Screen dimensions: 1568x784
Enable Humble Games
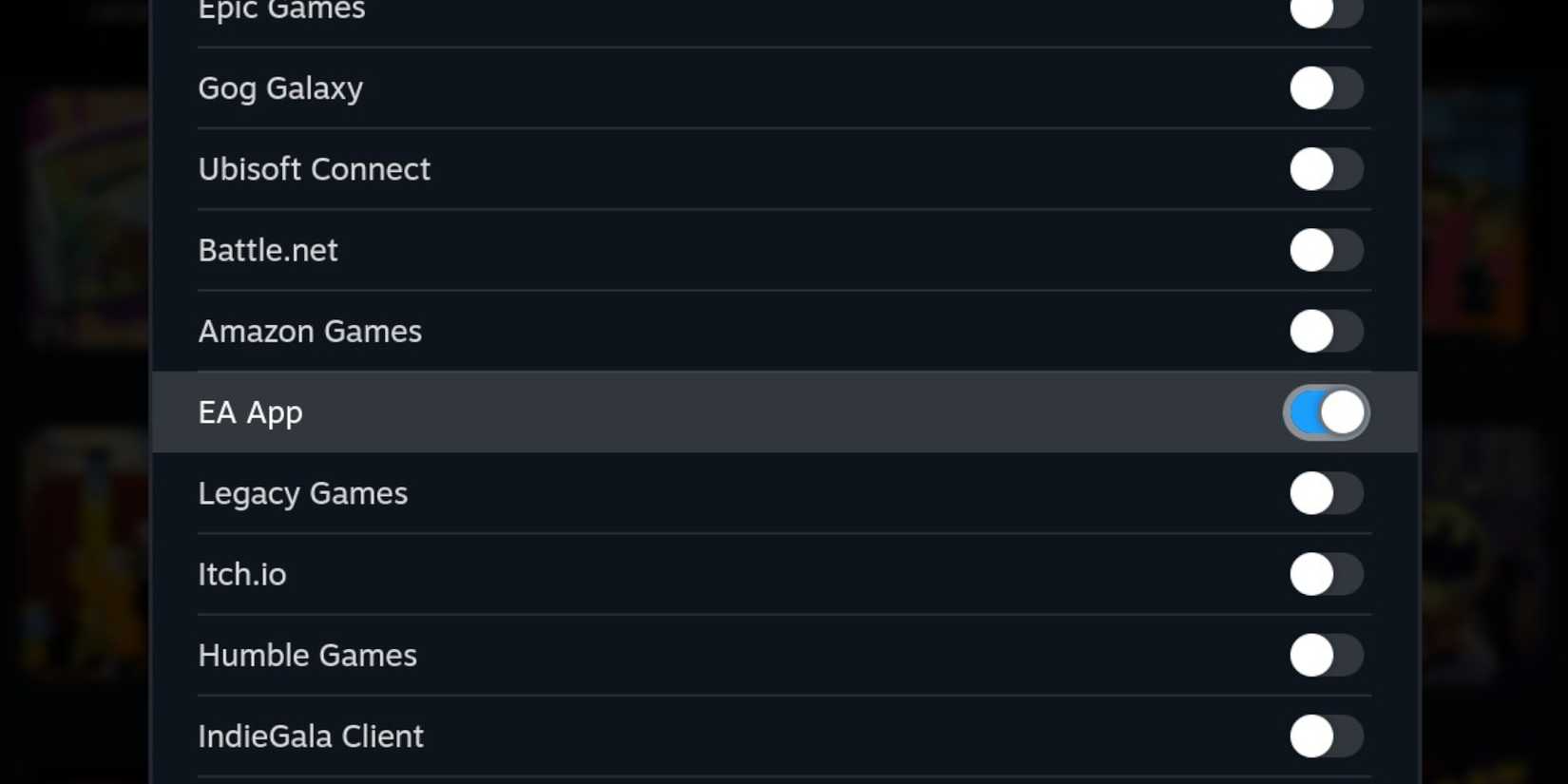pos(1327,655)
